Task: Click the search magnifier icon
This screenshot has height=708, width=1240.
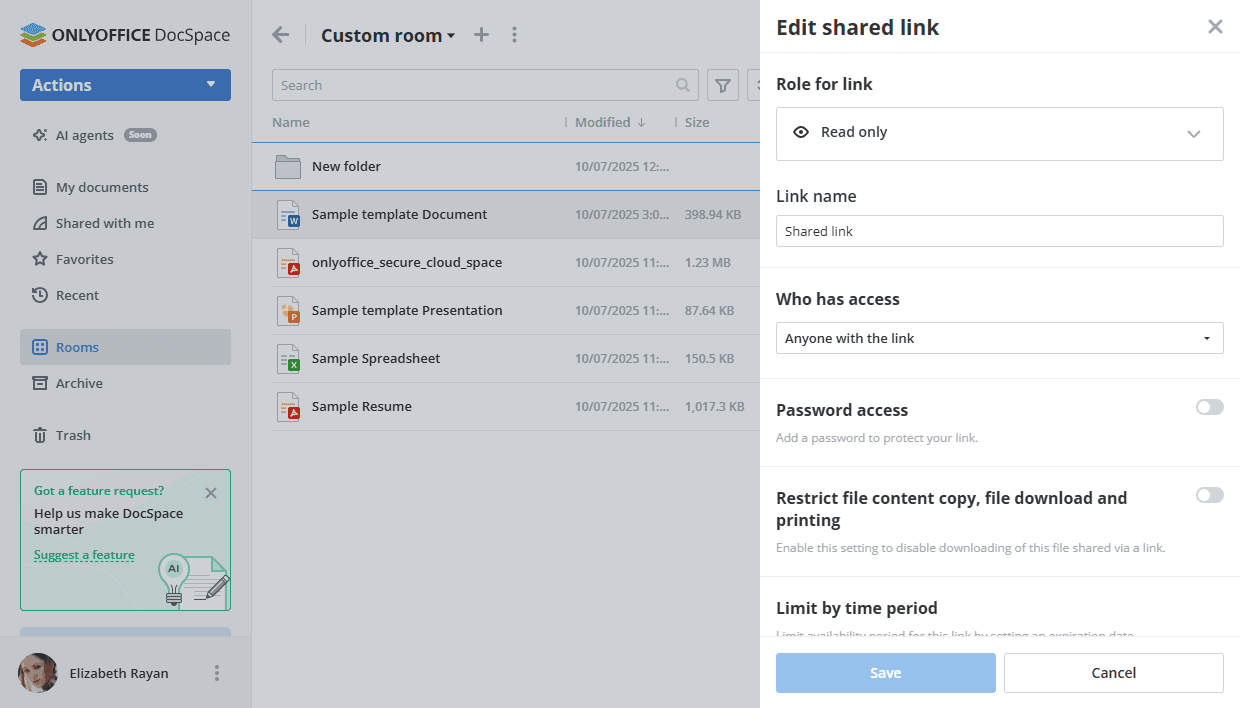Action: pyautogui.click(x=683, y=85)
